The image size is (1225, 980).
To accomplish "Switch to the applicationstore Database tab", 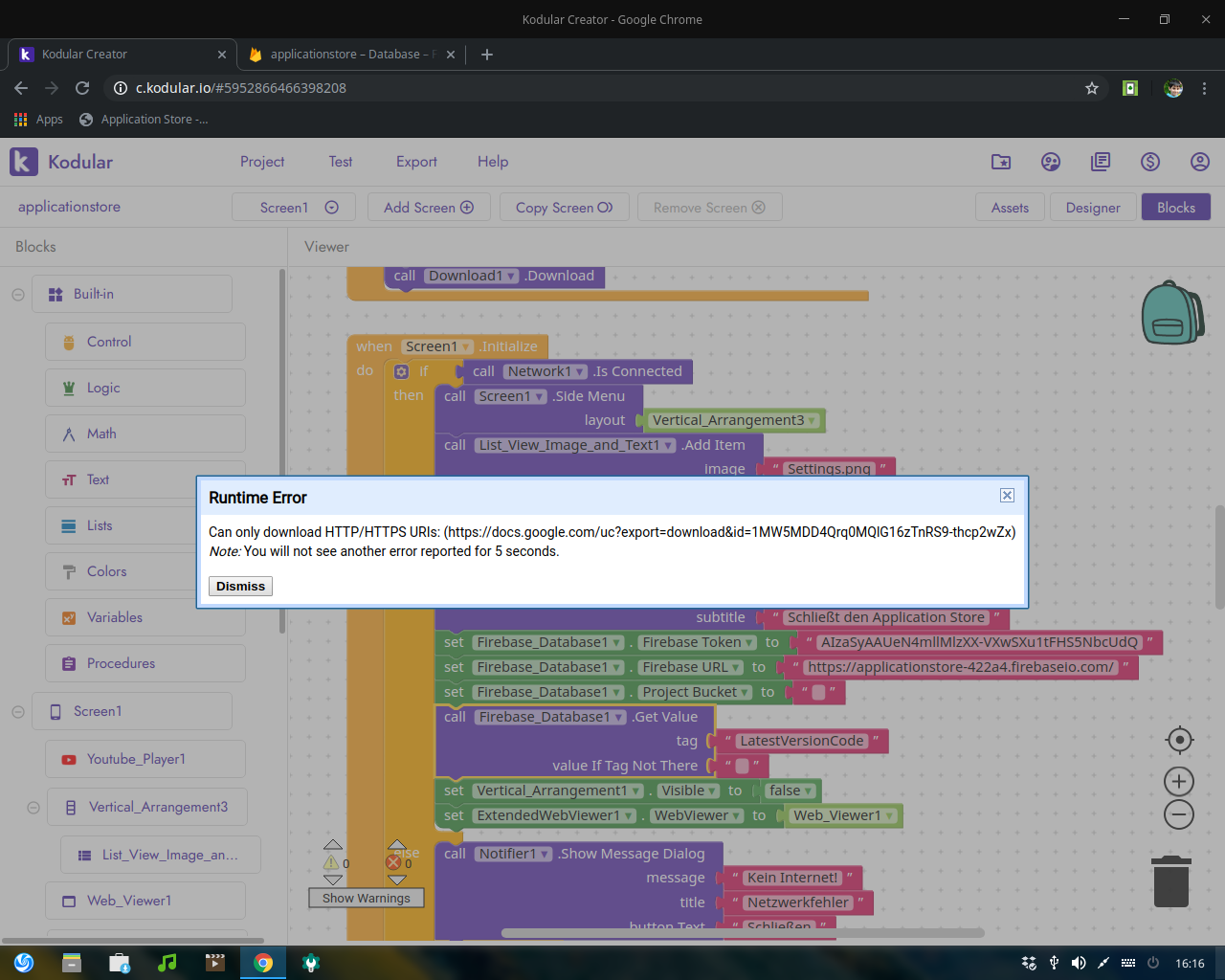I will coord(351,55).
